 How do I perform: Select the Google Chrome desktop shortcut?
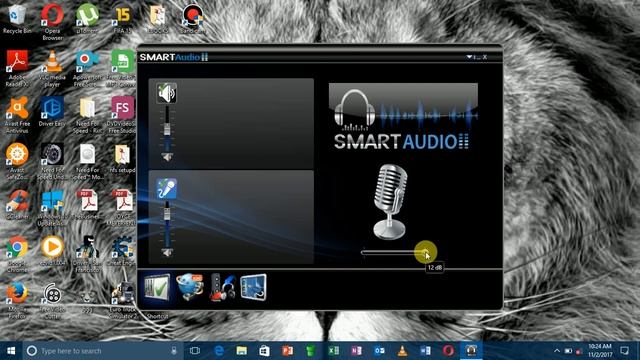tap(17, 255)
